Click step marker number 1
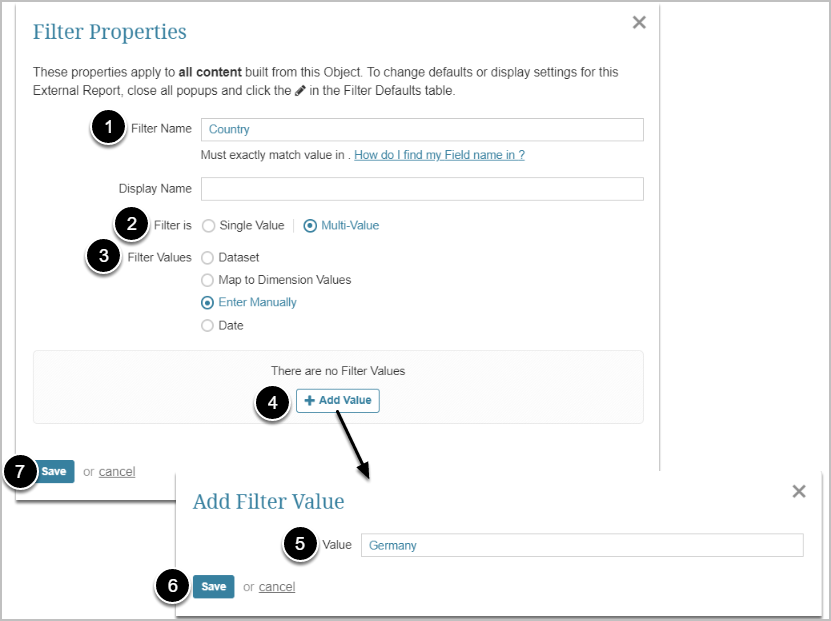Viewport: 831px width, 621px height. point(108,129)
